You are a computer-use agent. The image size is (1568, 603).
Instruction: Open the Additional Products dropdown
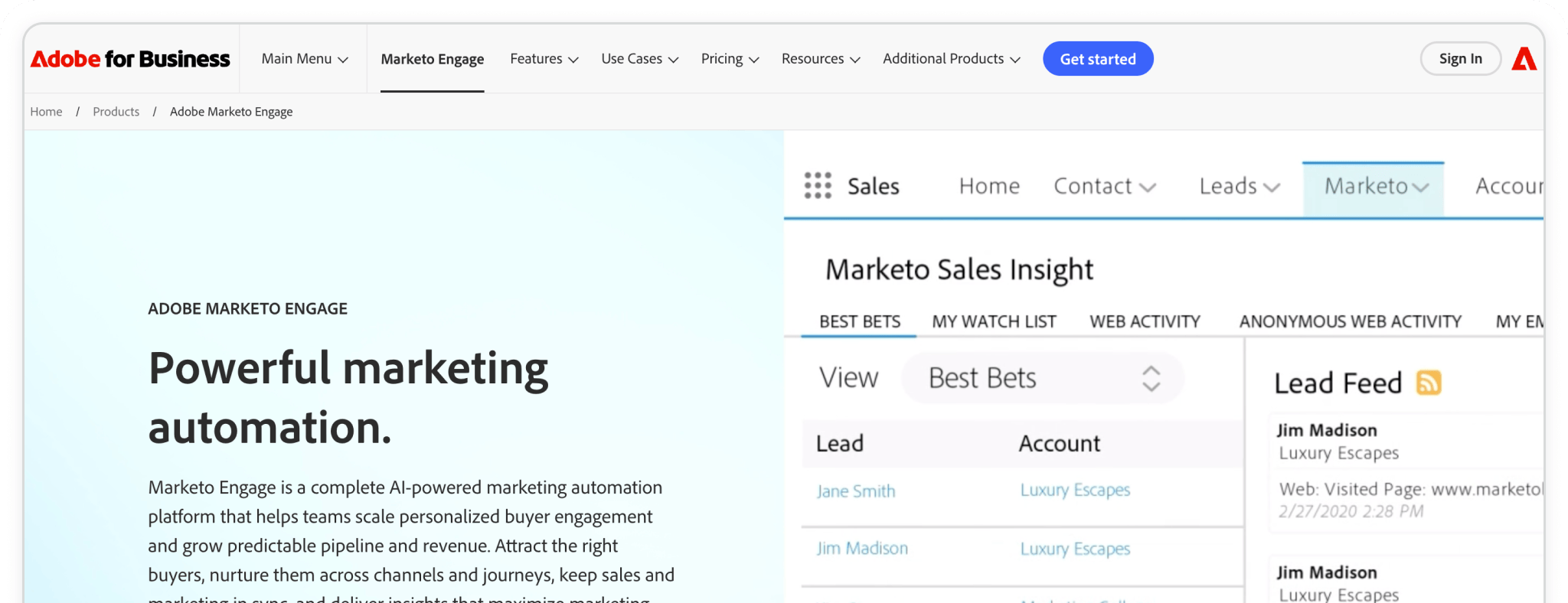(952, 59)
